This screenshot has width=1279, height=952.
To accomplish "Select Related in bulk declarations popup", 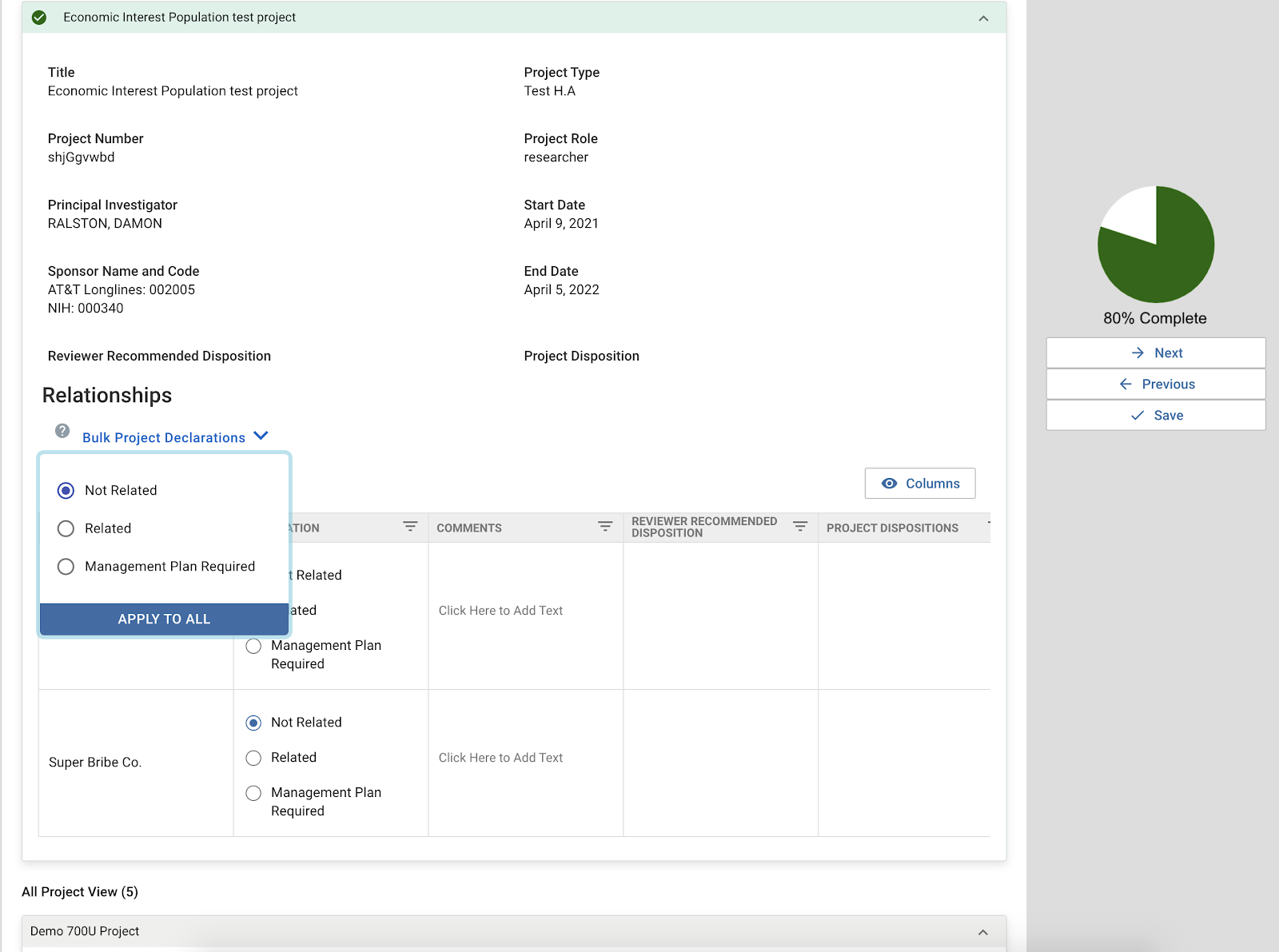I will pyautogui.click(x=66, y=528).
